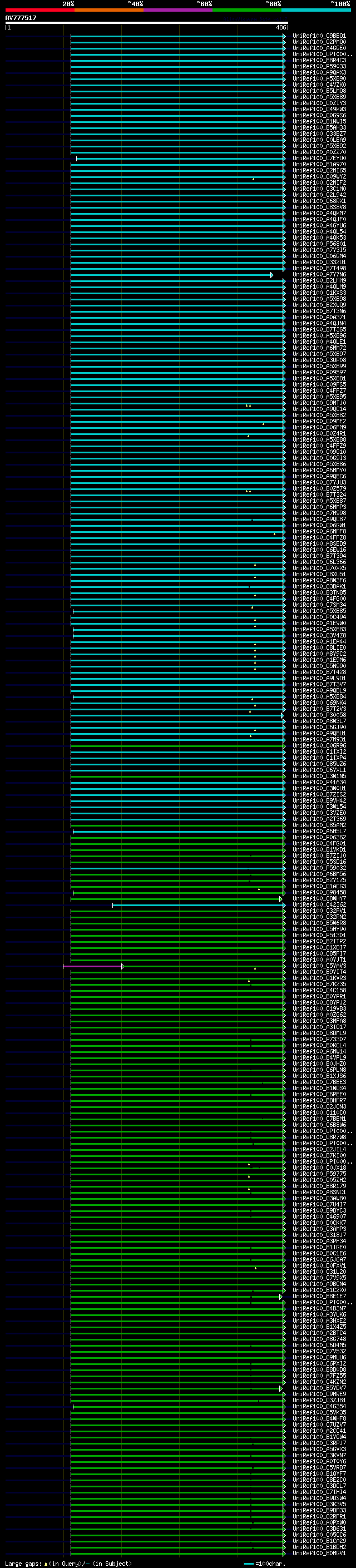Select the UniRef100_A3IQ17 label
The image size is (356, 1568).
(x=319, y=1027)
